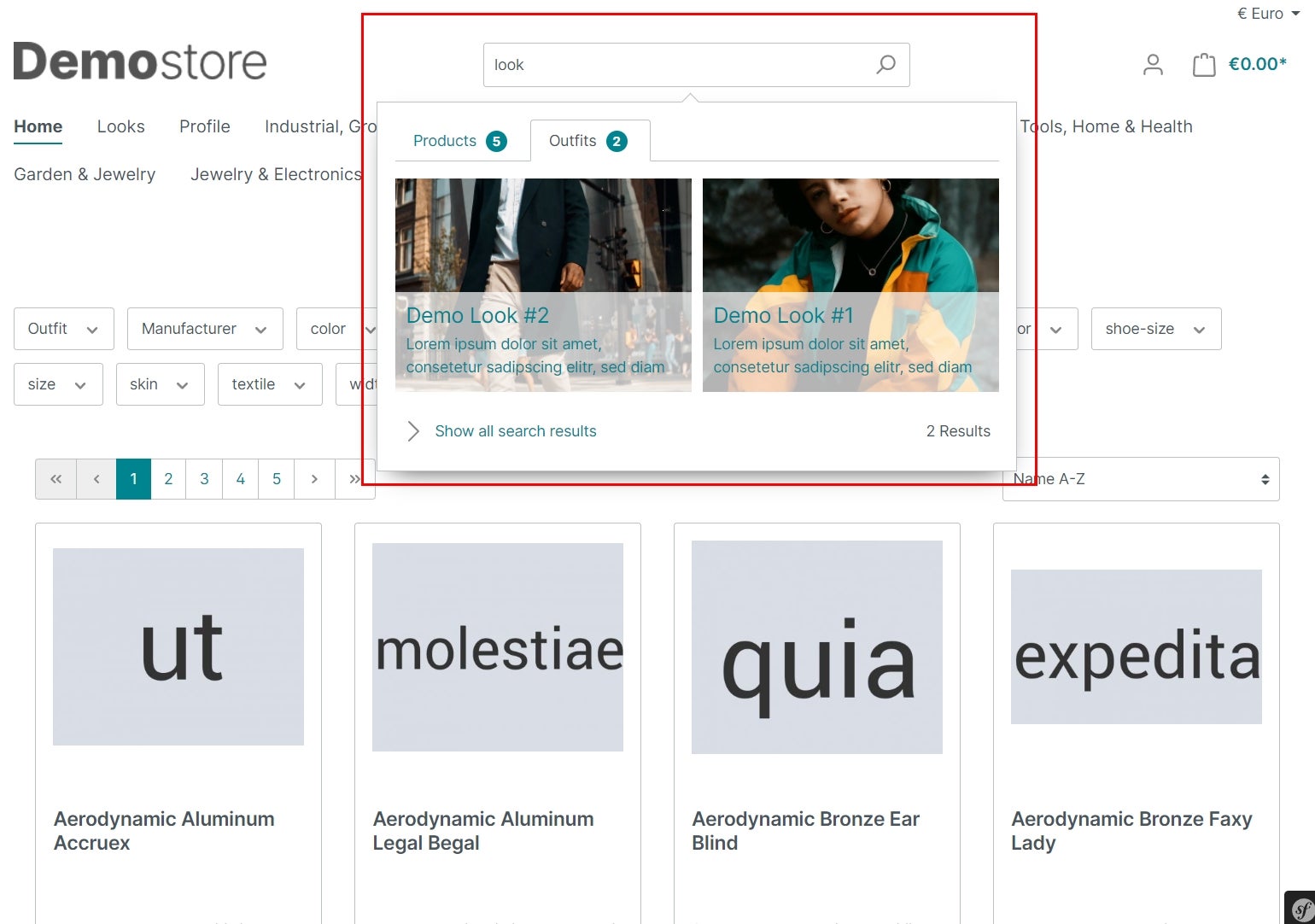Expand the size filter
This screenshot has height=924, width=1315.
pyautogui.click(x=58, y=384)
